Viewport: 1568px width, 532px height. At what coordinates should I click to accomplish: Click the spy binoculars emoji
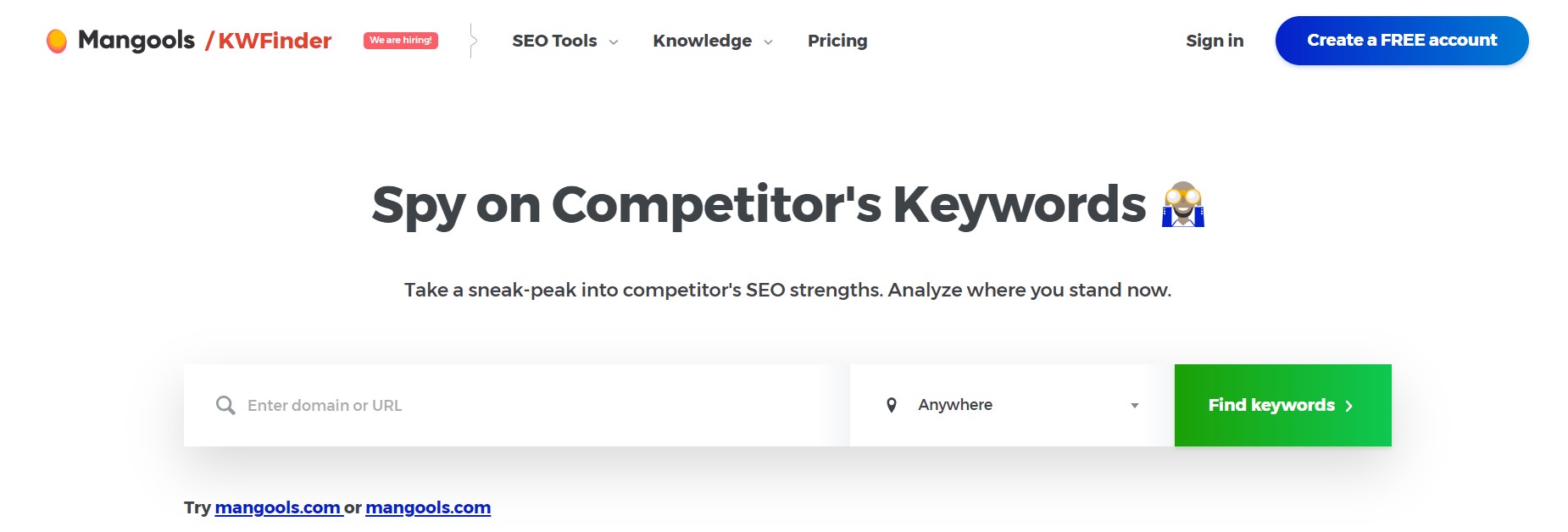coord(1183,204)
